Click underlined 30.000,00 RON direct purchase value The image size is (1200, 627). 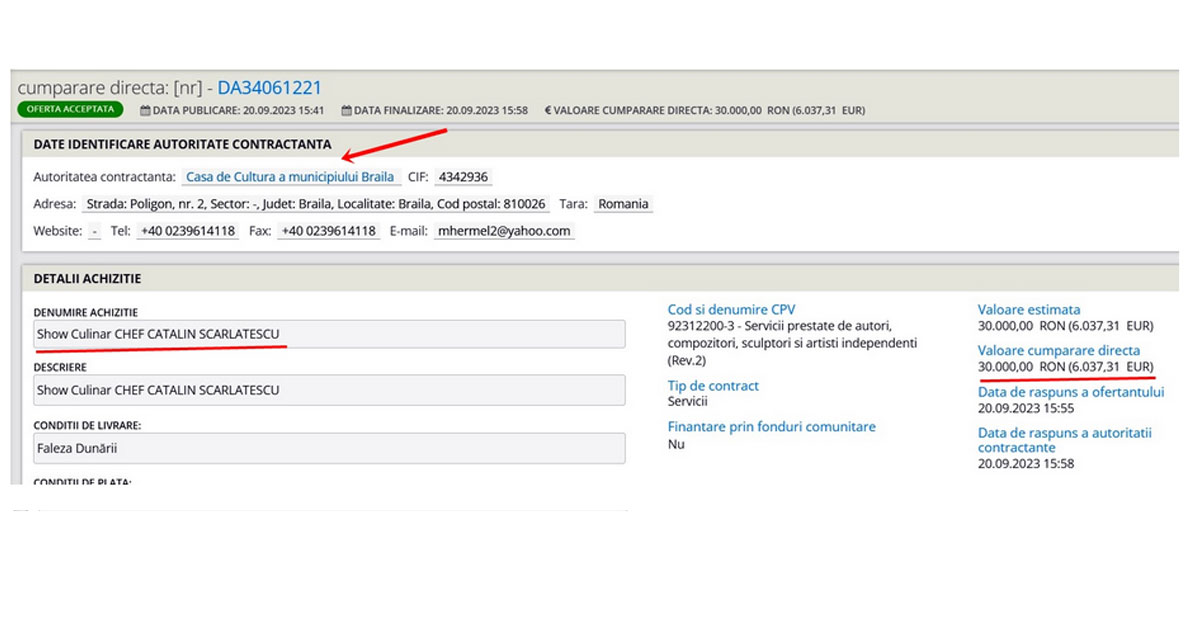pos(1066,367)
